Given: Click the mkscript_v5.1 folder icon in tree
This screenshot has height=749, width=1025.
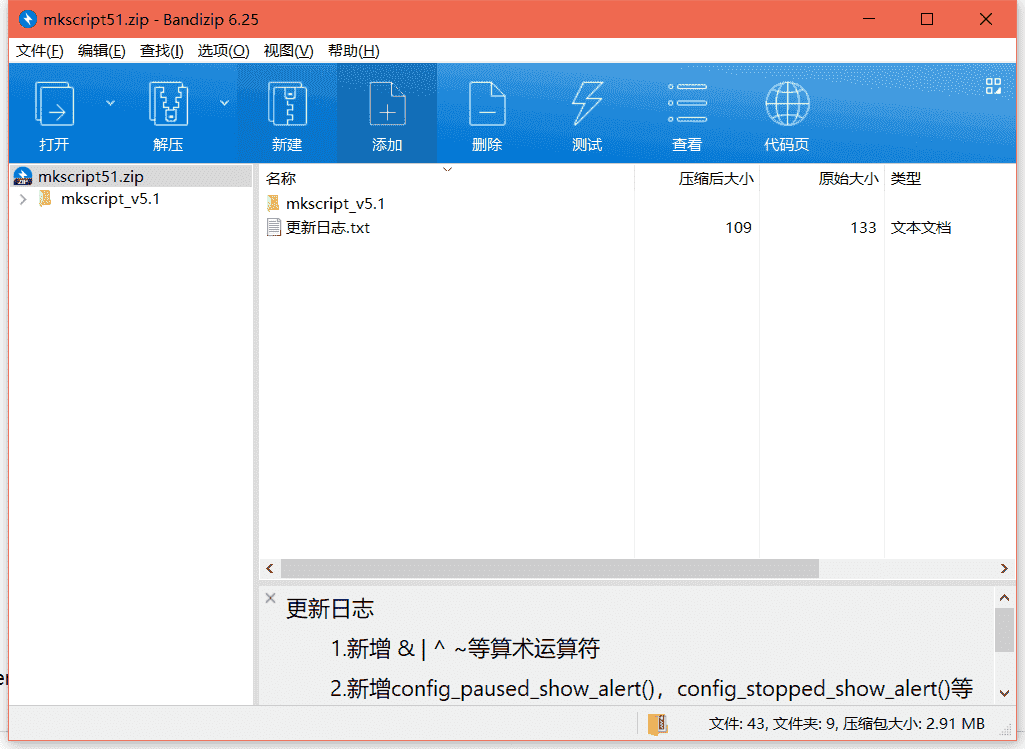Looking at the screenshot, I should coord(45,199).
